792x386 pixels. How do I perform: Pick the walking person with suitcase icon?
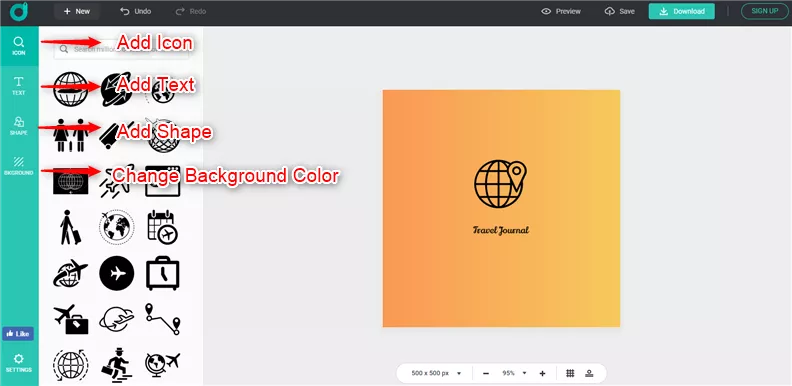click(x=70, y=227)
